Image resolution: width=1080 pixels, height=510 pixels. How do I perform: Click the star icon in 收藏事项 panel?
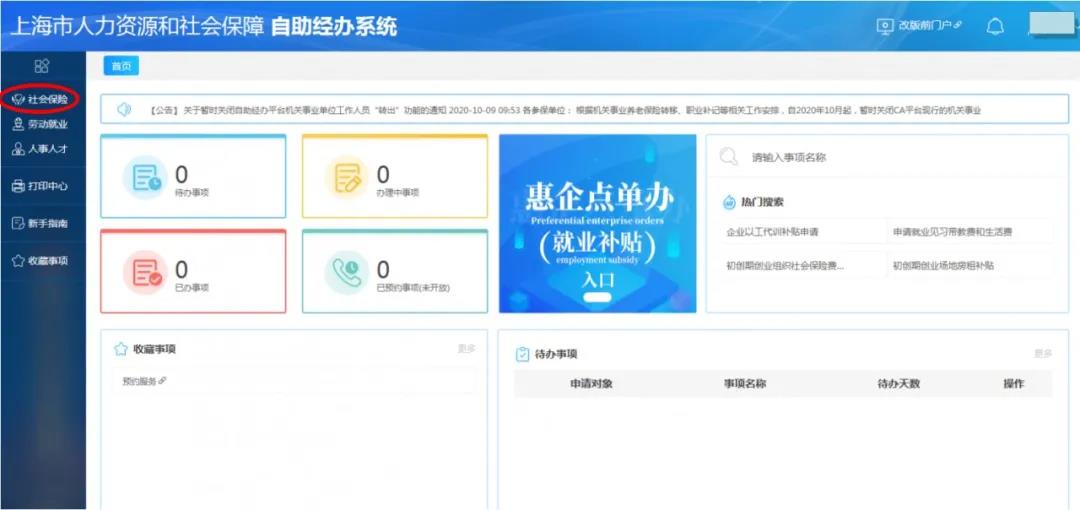[121, 349]
